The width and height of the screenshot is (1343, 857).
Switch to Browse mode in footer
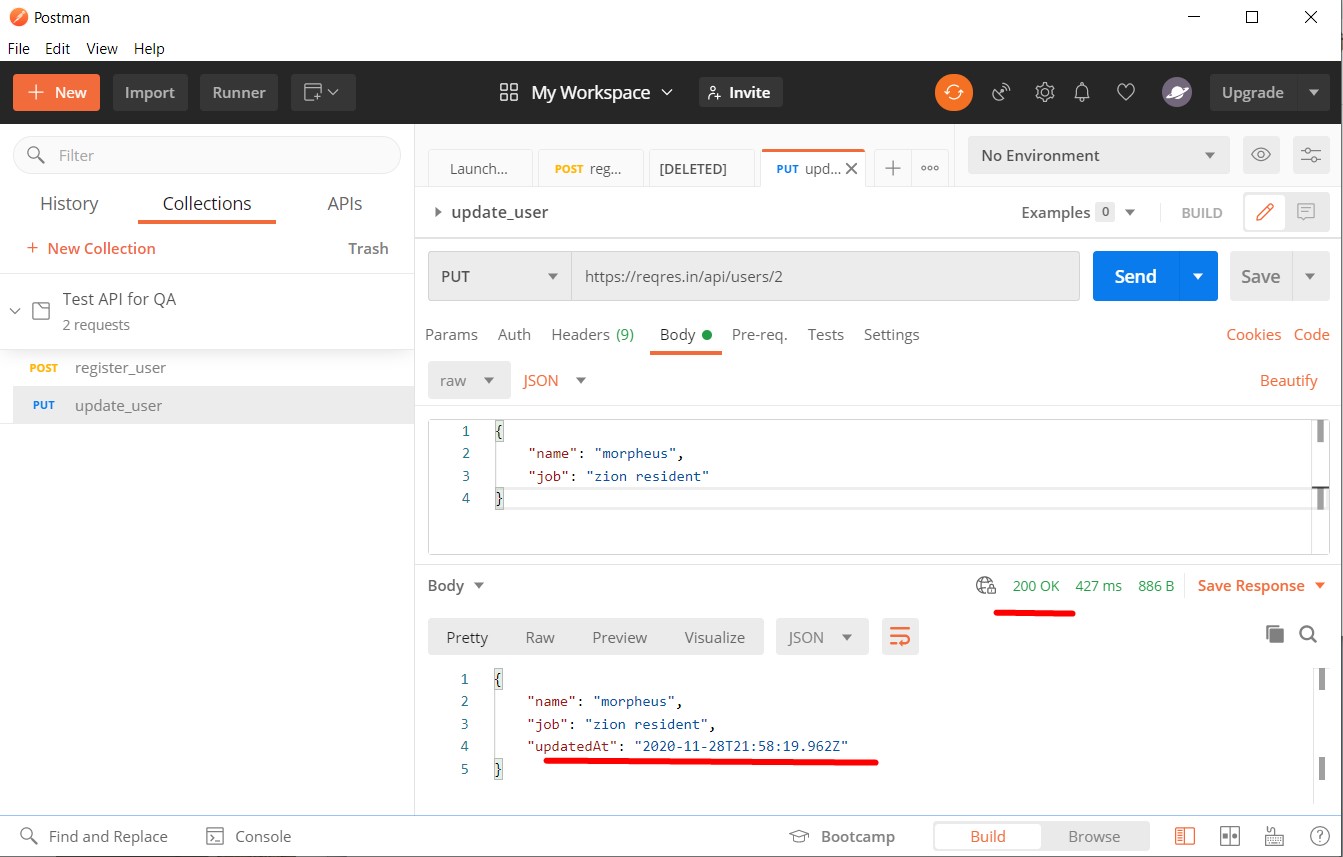point(1094,836)
